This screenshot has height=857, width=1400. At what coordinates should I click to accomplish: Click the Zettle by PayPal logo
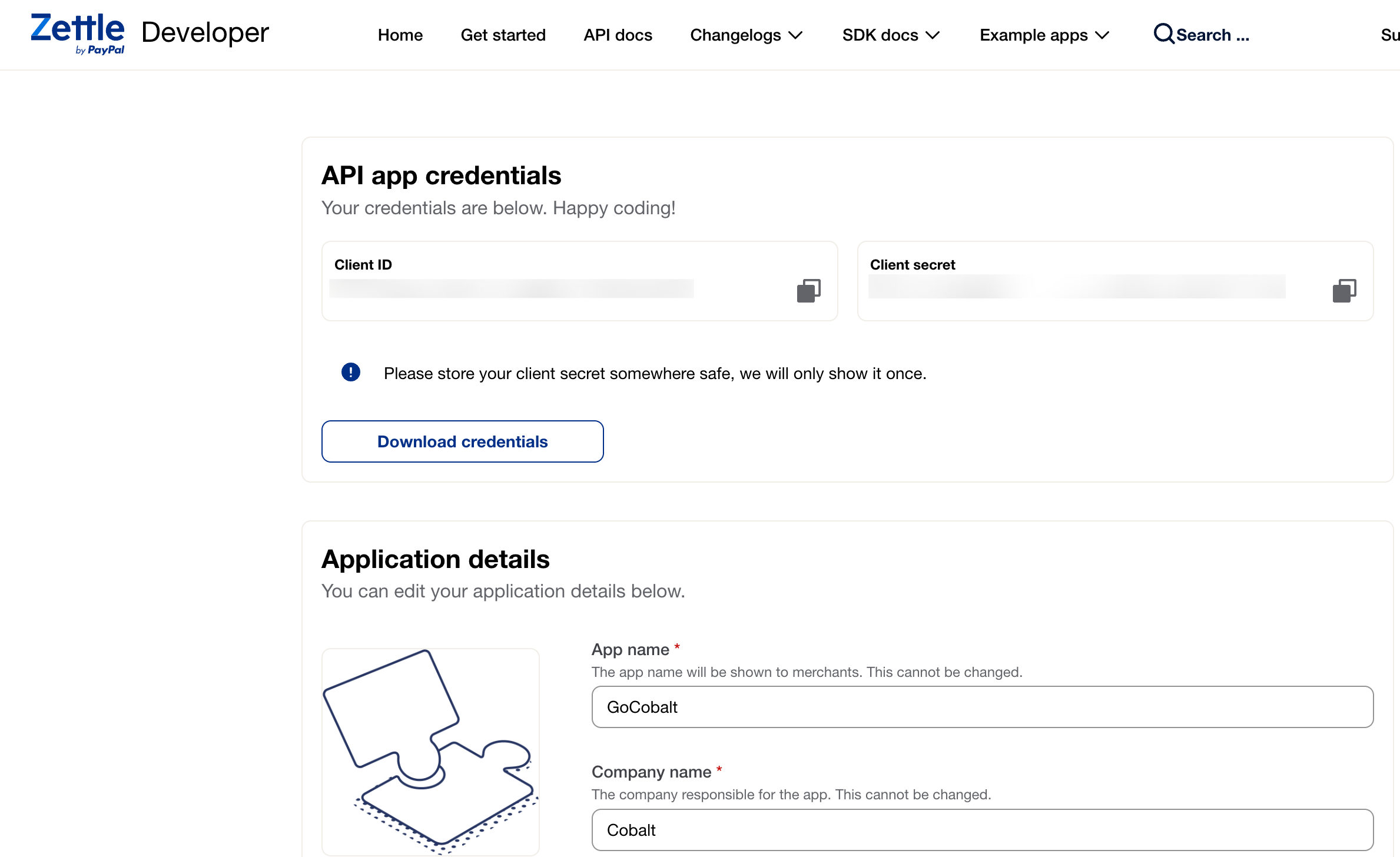click(x=78, y=34)
